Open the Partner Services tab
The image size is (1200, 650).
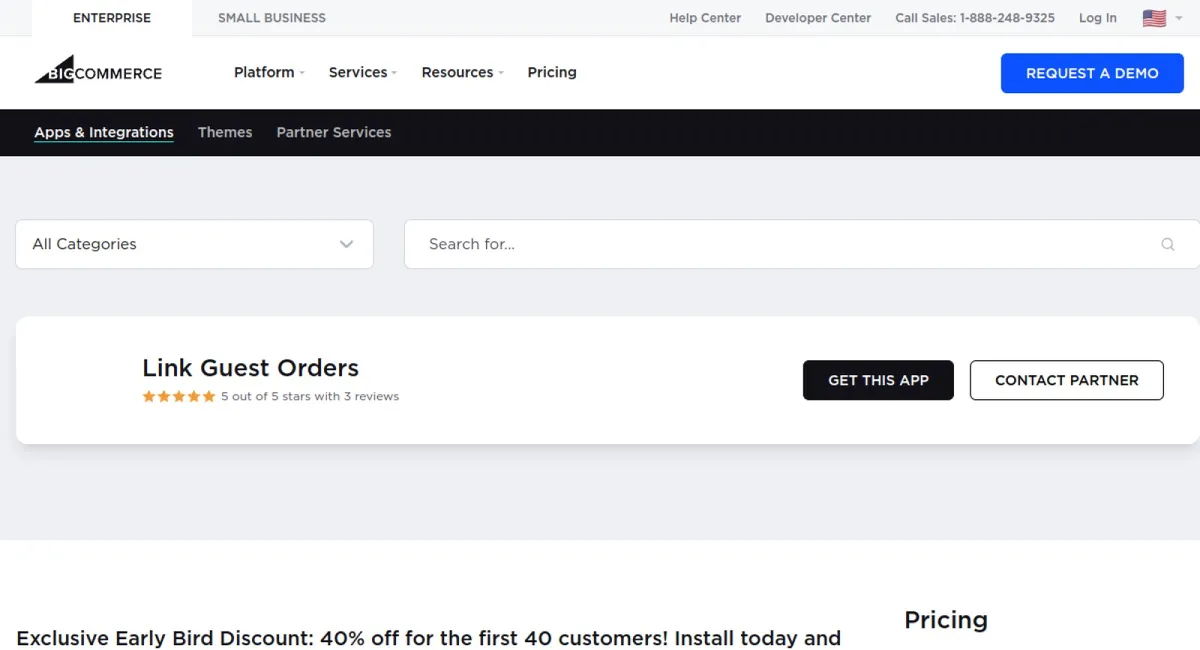pyautogui.click(x=334, y=132)
